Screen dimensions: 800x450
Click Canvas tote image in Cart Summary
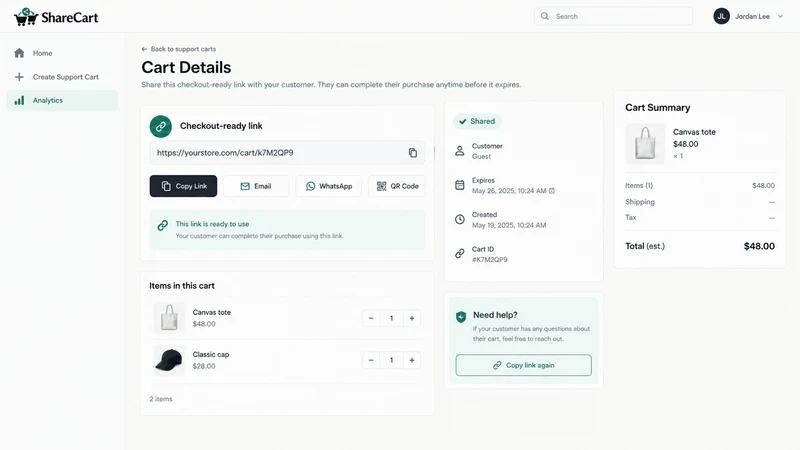(645, 143)
